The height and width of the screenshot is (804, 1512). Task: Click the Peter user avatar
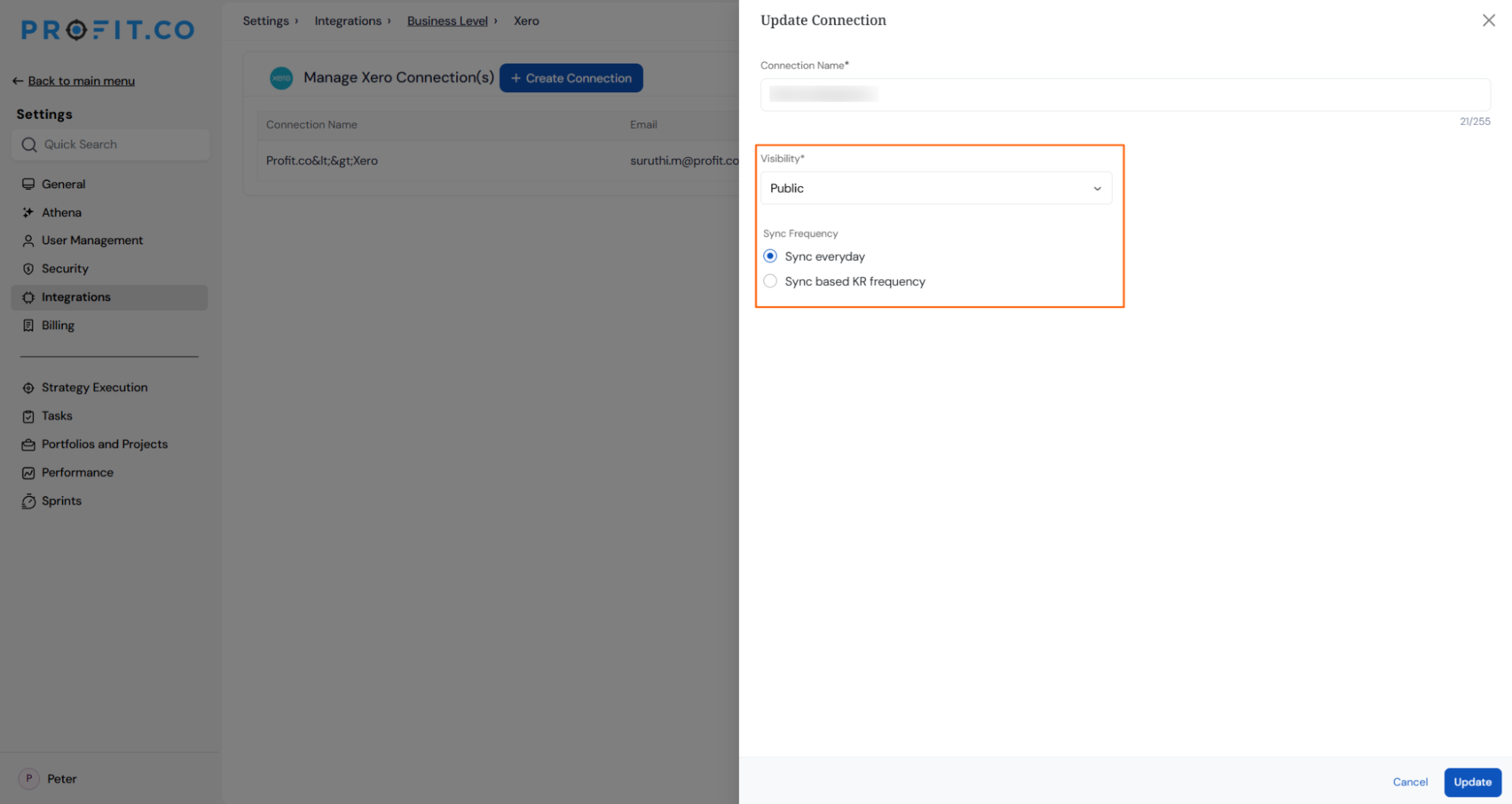coord(29,778)
